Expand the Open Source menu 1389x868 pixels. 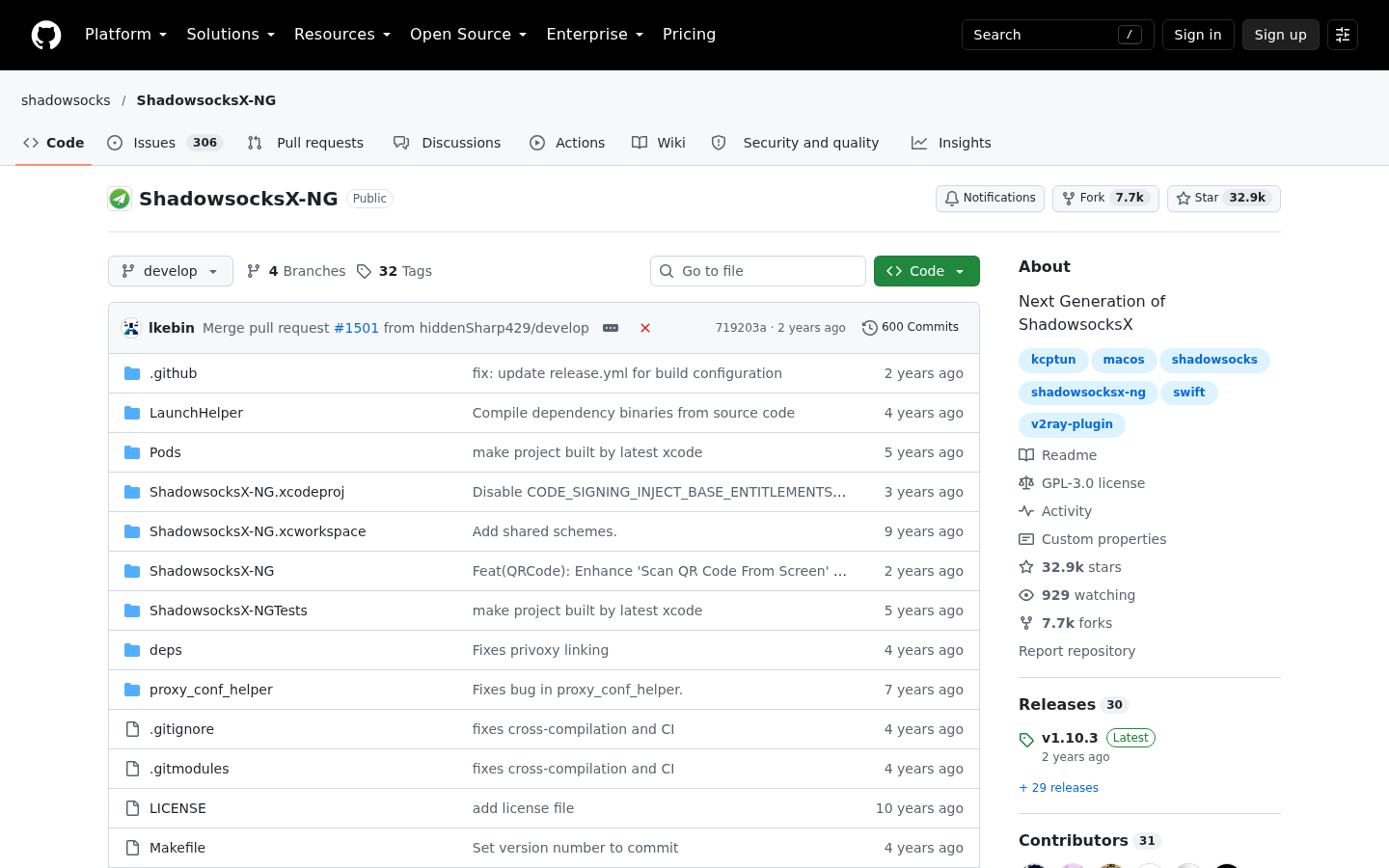(x=469, y=35)
